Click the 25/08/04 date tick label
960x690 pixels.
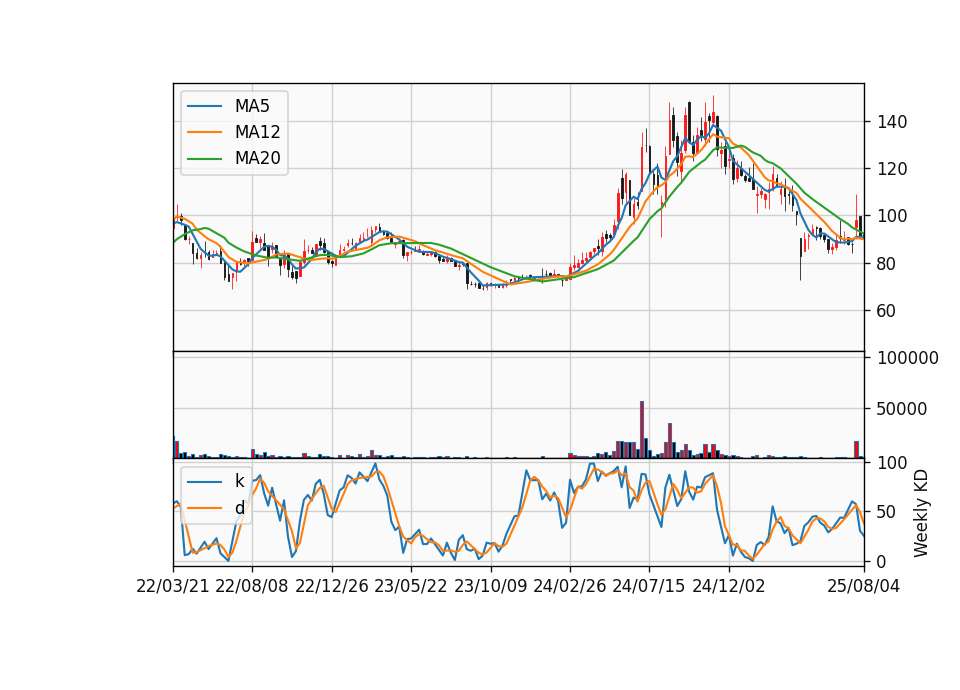click(x=864, y=586)
